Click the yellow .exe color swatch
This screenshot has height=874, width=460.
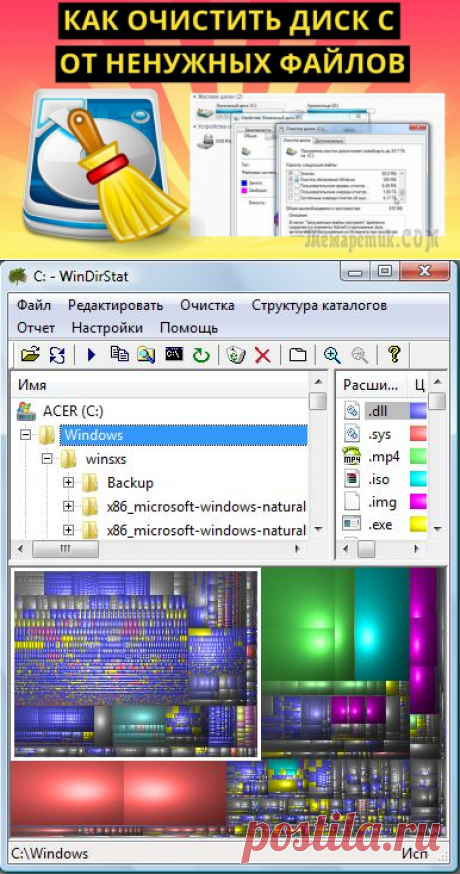[x=418, y=525]
